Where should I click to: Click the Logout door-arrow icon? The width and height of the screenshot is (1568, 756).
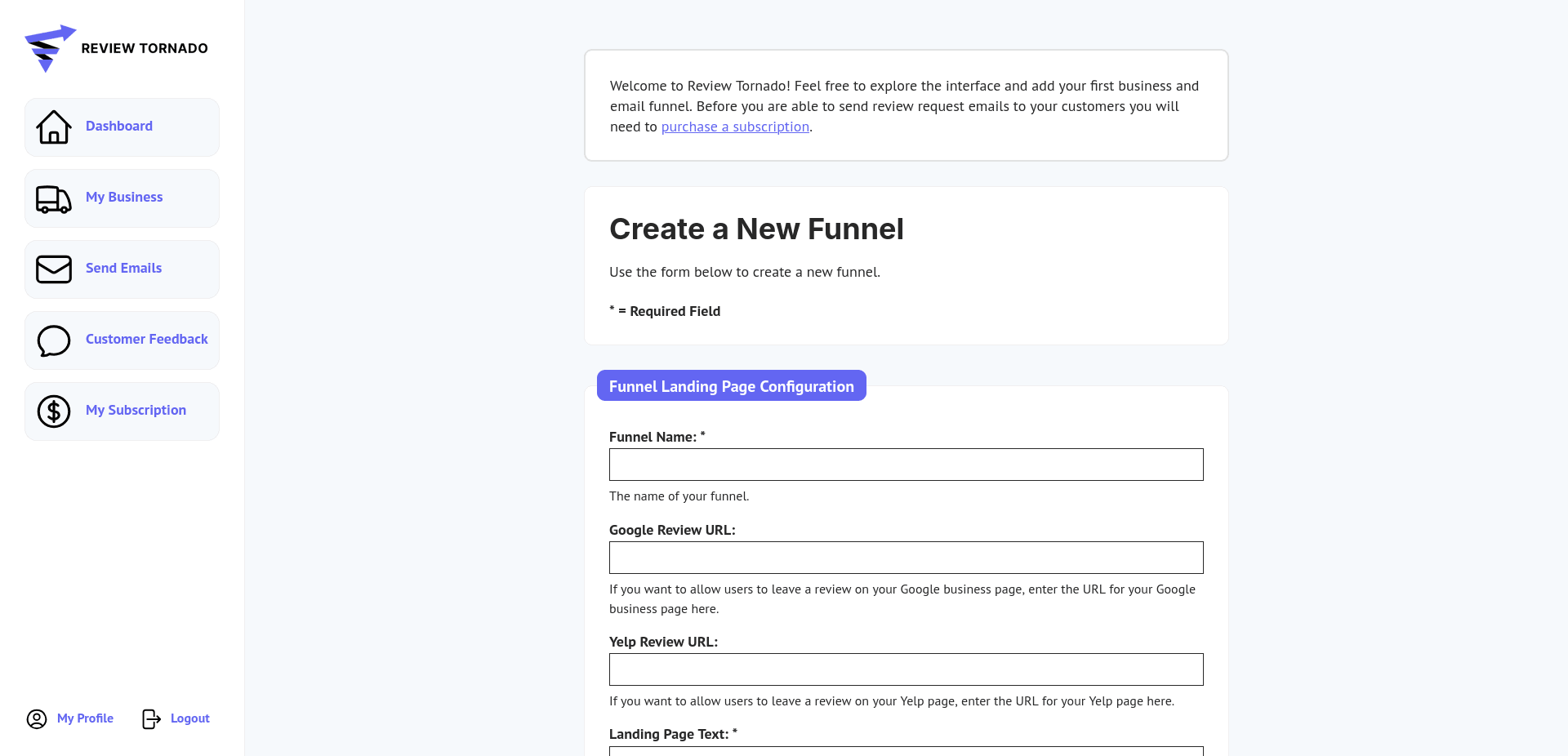[x=151, y=718]
